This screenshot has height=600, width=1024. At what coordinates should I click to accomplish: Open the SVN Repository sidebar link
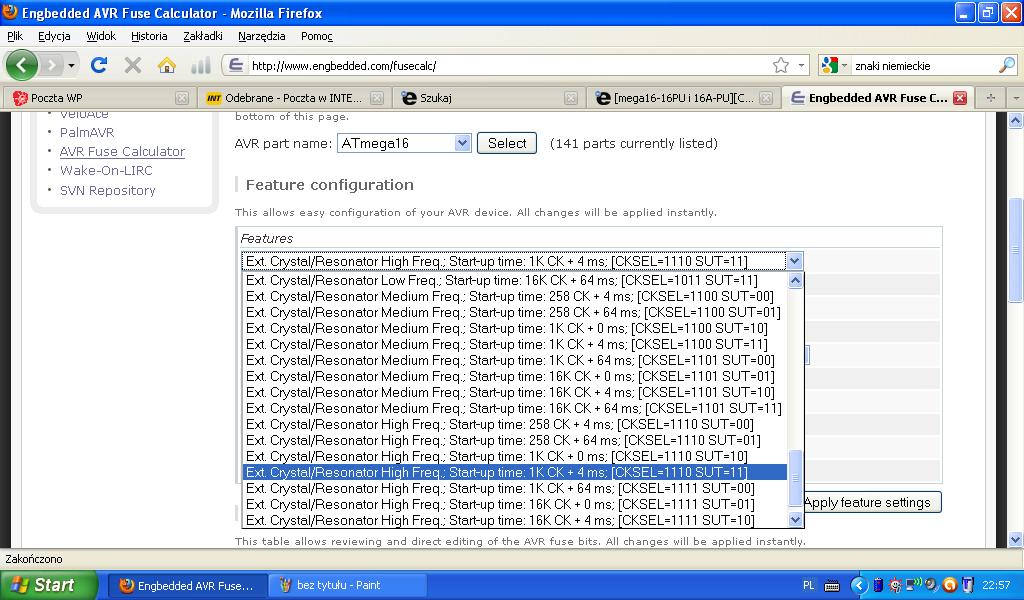click(x=108, y=191)
